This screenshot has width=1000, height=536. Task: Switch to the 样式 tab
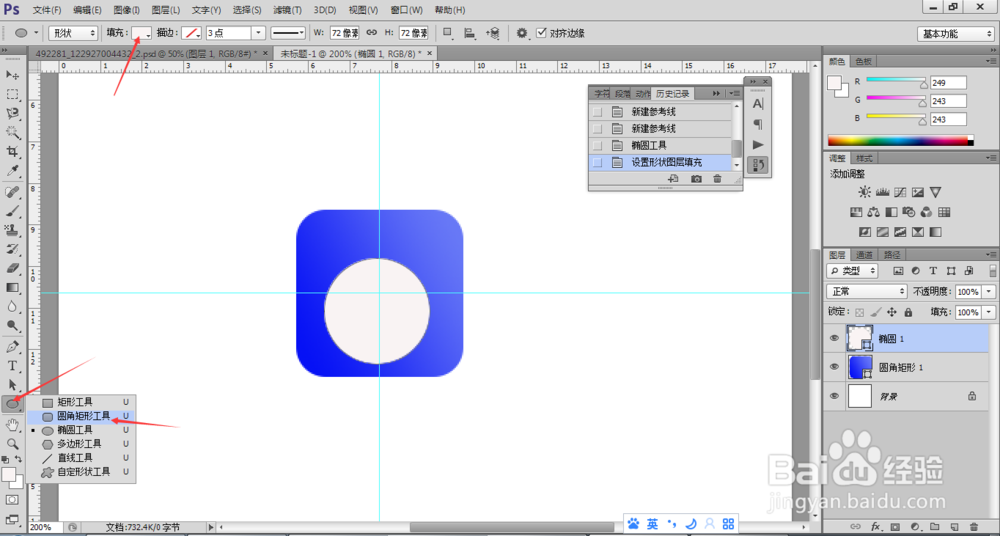point(864,158)
